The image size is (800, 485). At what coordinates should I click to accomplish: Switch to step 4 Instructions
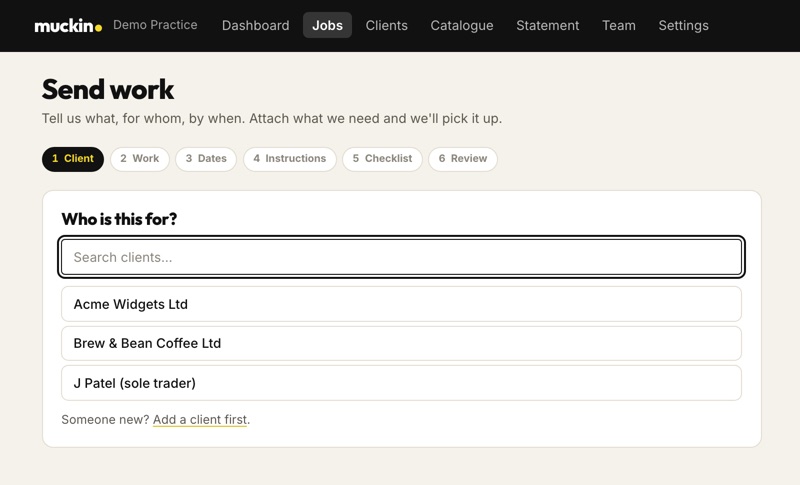point(290,159)
